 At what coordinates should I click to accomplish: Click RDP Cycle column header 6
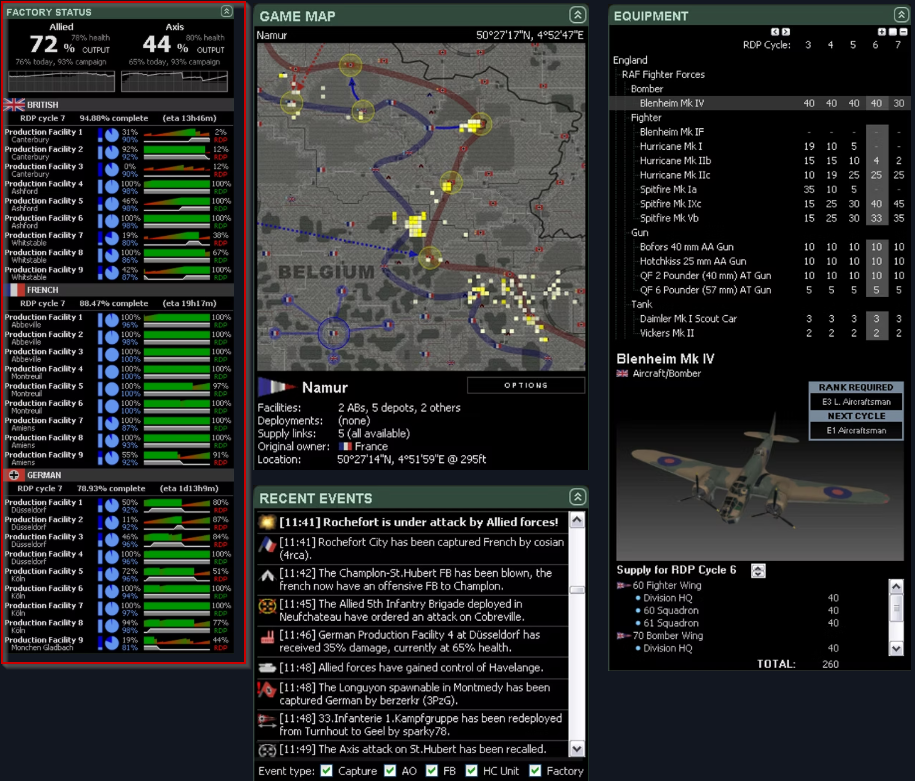click(x=875, y=45)
